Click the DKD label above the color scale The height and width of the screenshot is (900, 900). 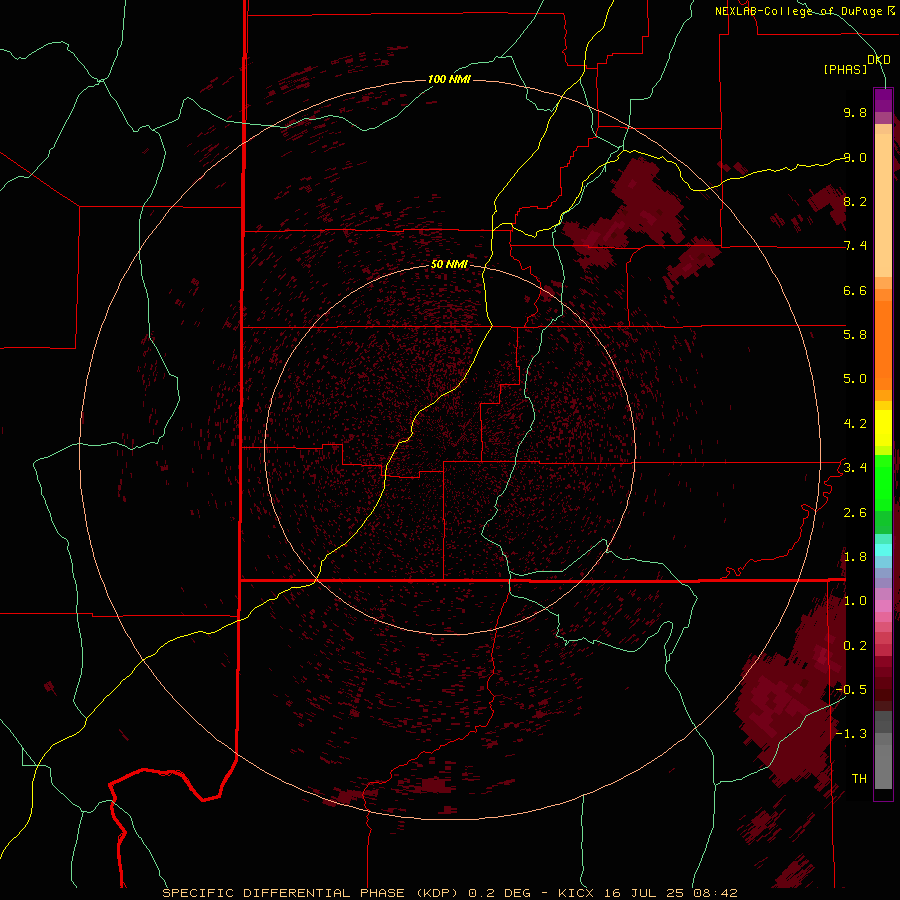[x=879, y=60]
